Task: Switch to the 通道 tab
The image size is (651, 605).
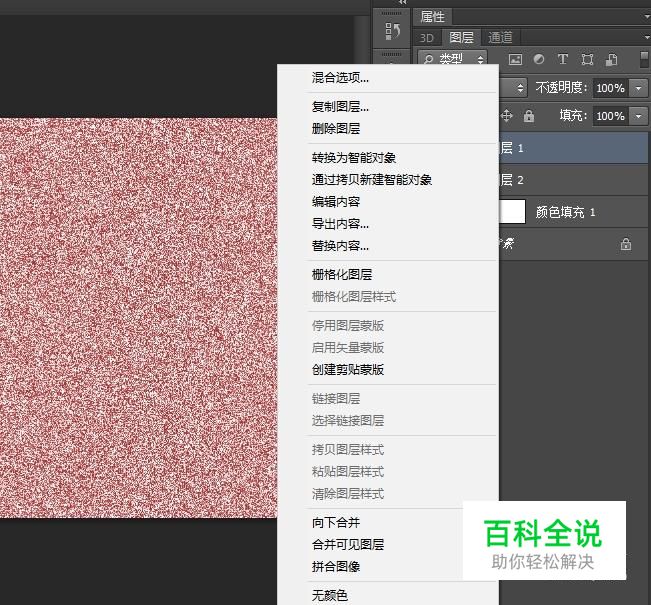Action: coord(500,38)
